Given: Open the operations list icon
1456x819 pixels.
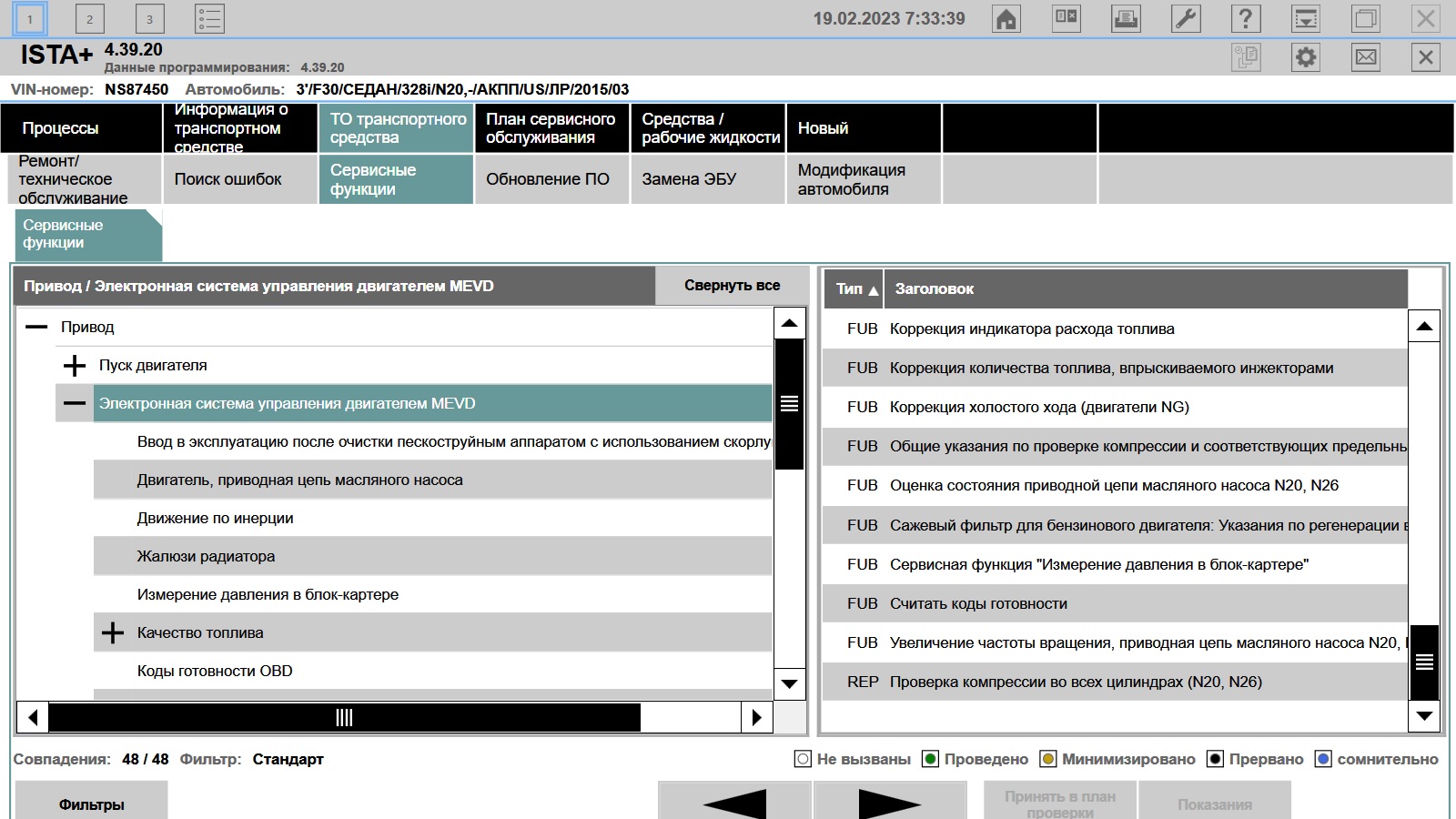Looking at the screenshot, I should pyautogui.click(x=209, y=18).
